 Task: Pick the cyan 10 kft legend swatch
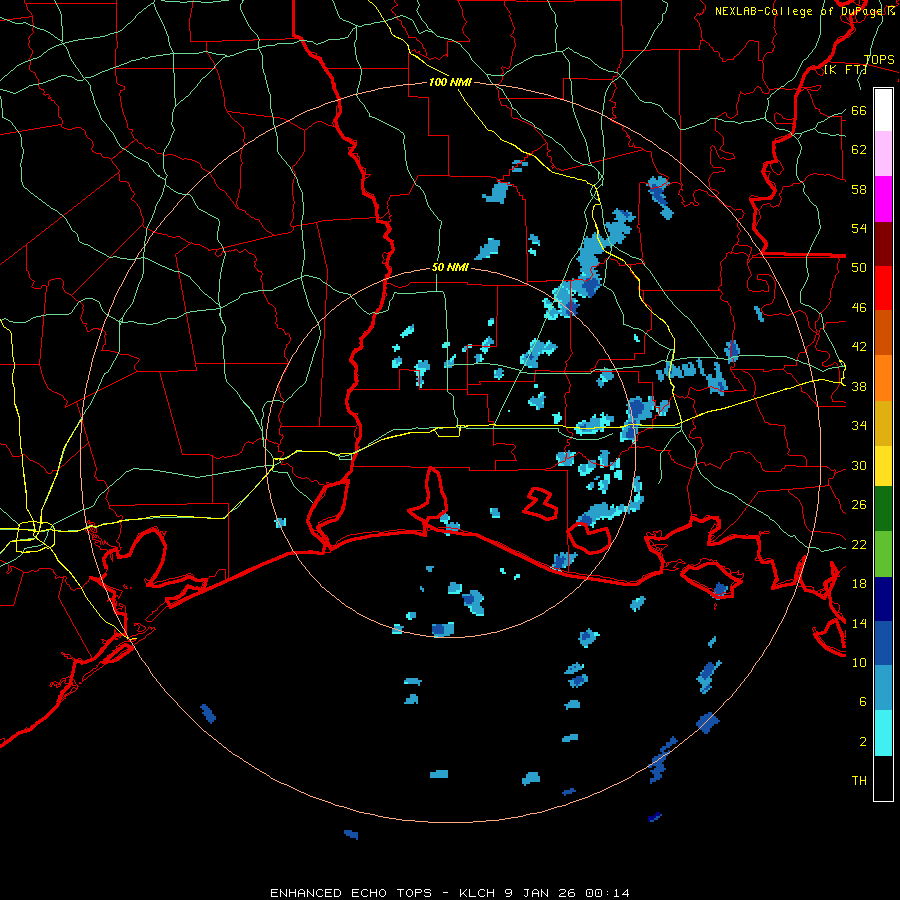(x=883, y=733)
